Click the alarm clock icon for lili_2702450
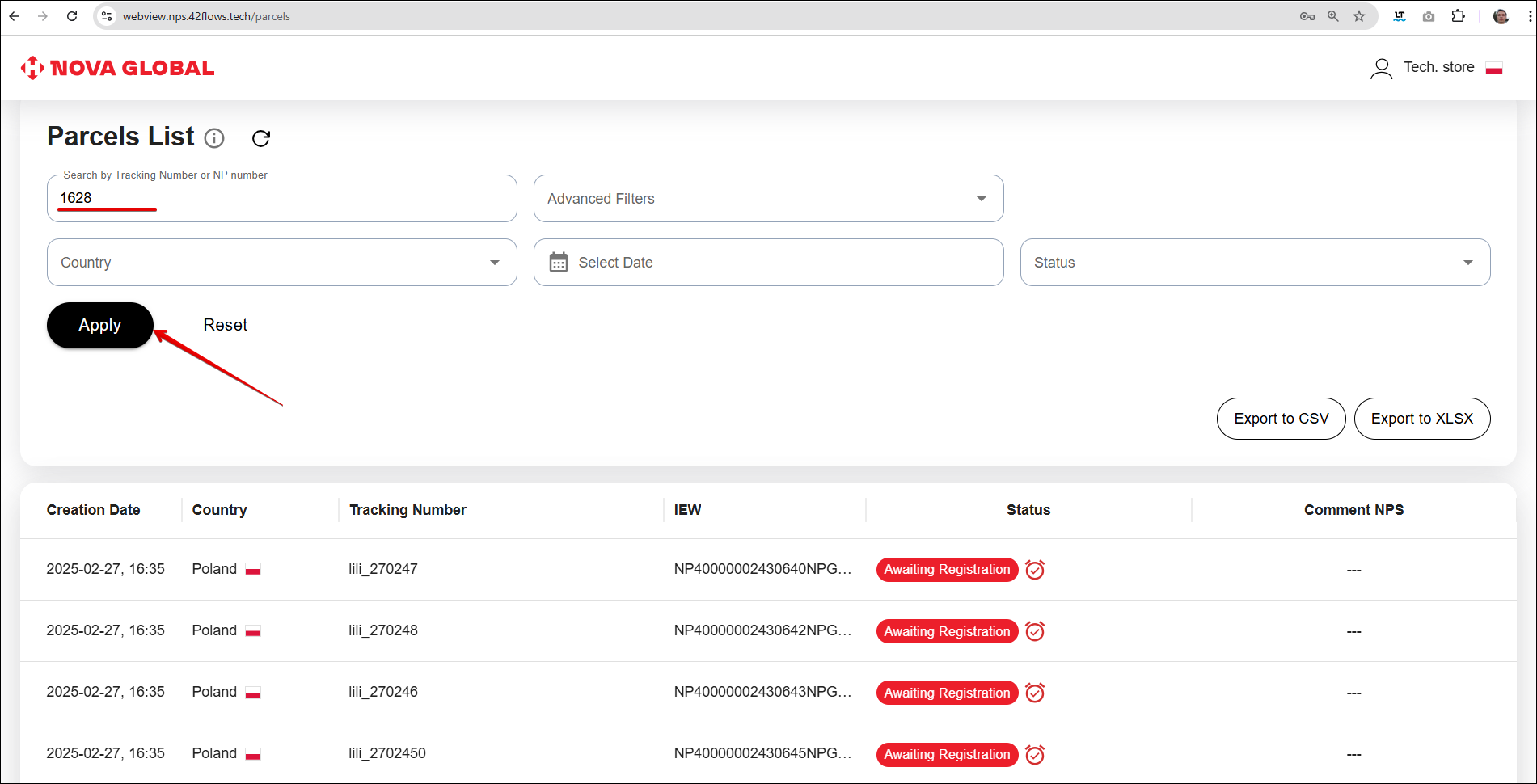This screenshot has width=1537, height=784. 1034,754
